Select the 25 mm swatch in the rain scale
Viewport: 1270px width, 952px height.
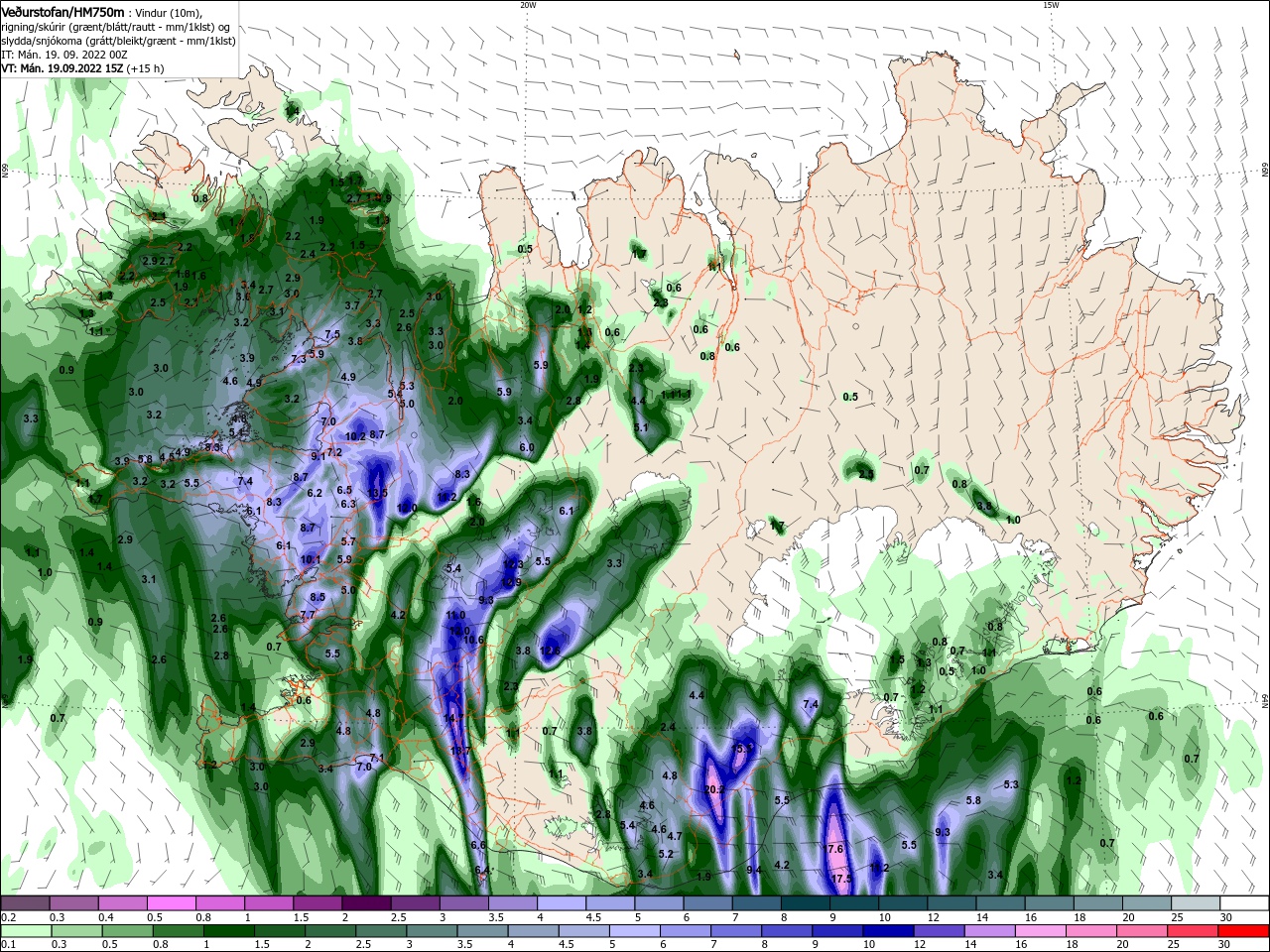coord(1195,930)
